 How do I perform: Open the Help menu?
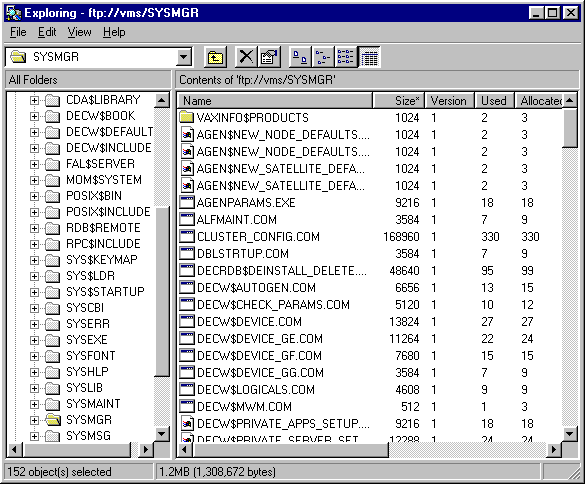click(x=114, y=32)
